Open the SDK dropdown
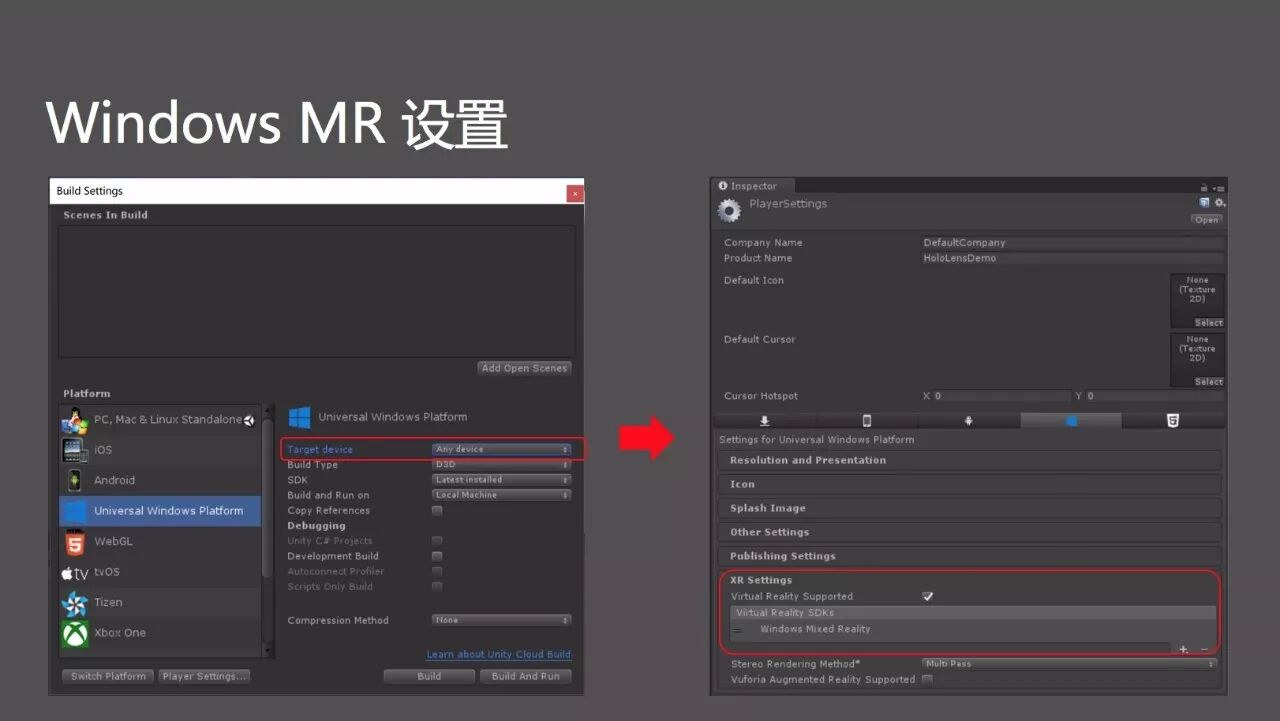Image resolution: width=1280 pixels, height=721 pixels. point(502,480)
